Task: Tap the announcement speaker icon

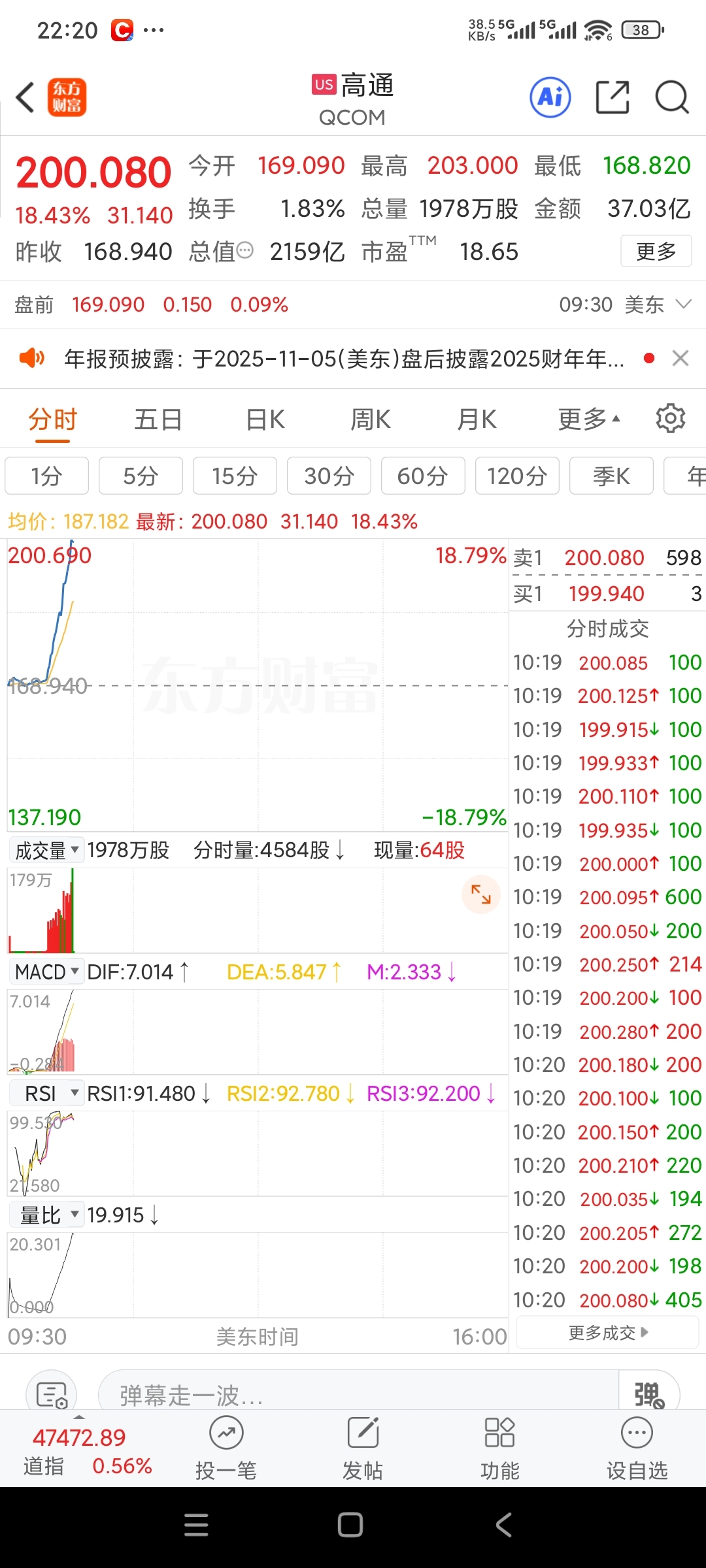Action: pyautogui.click(x=31, y=358)
